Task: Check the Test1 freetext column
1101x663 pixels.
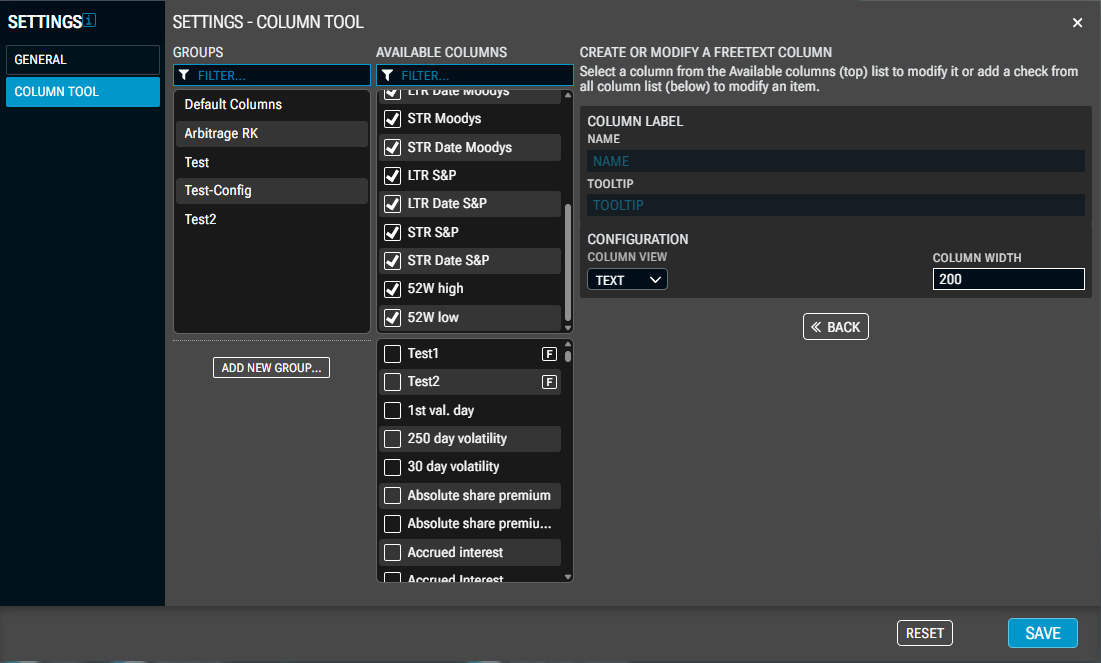Action: (393, 354)
